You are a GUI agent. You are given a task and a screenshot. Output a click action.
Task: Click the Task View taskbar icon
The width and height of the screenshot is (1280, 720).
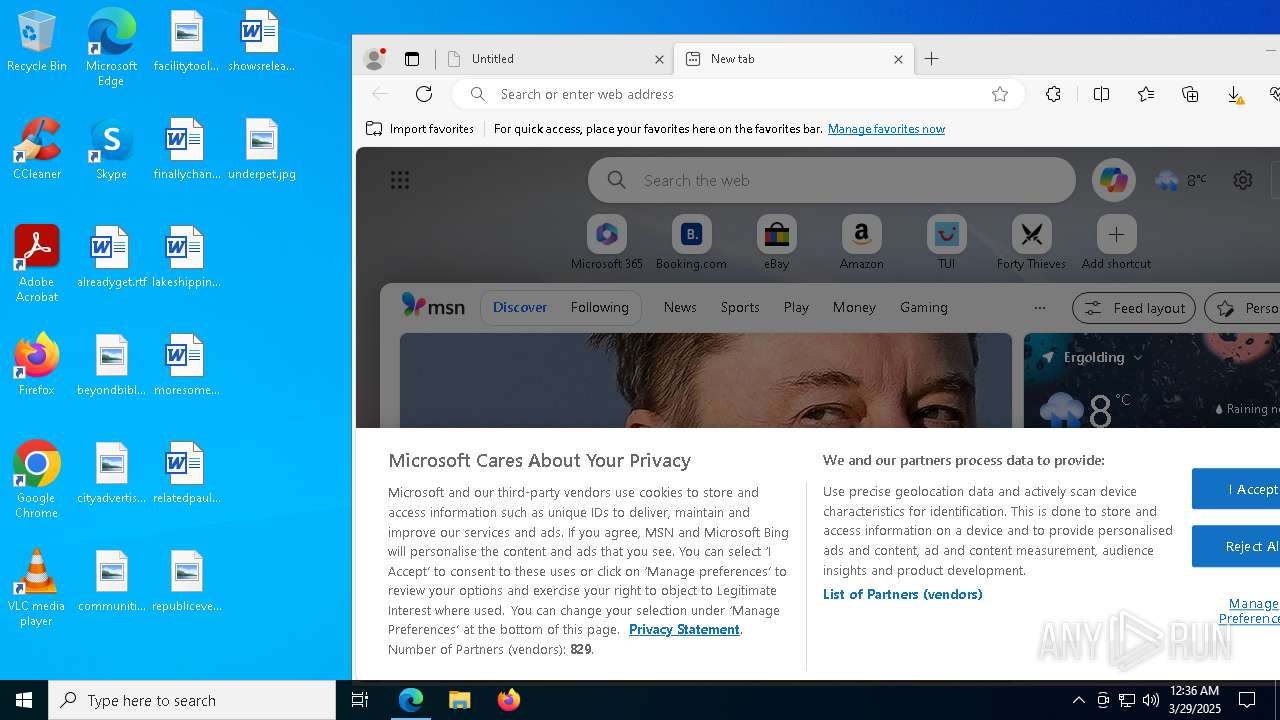[x=360, y=700]
